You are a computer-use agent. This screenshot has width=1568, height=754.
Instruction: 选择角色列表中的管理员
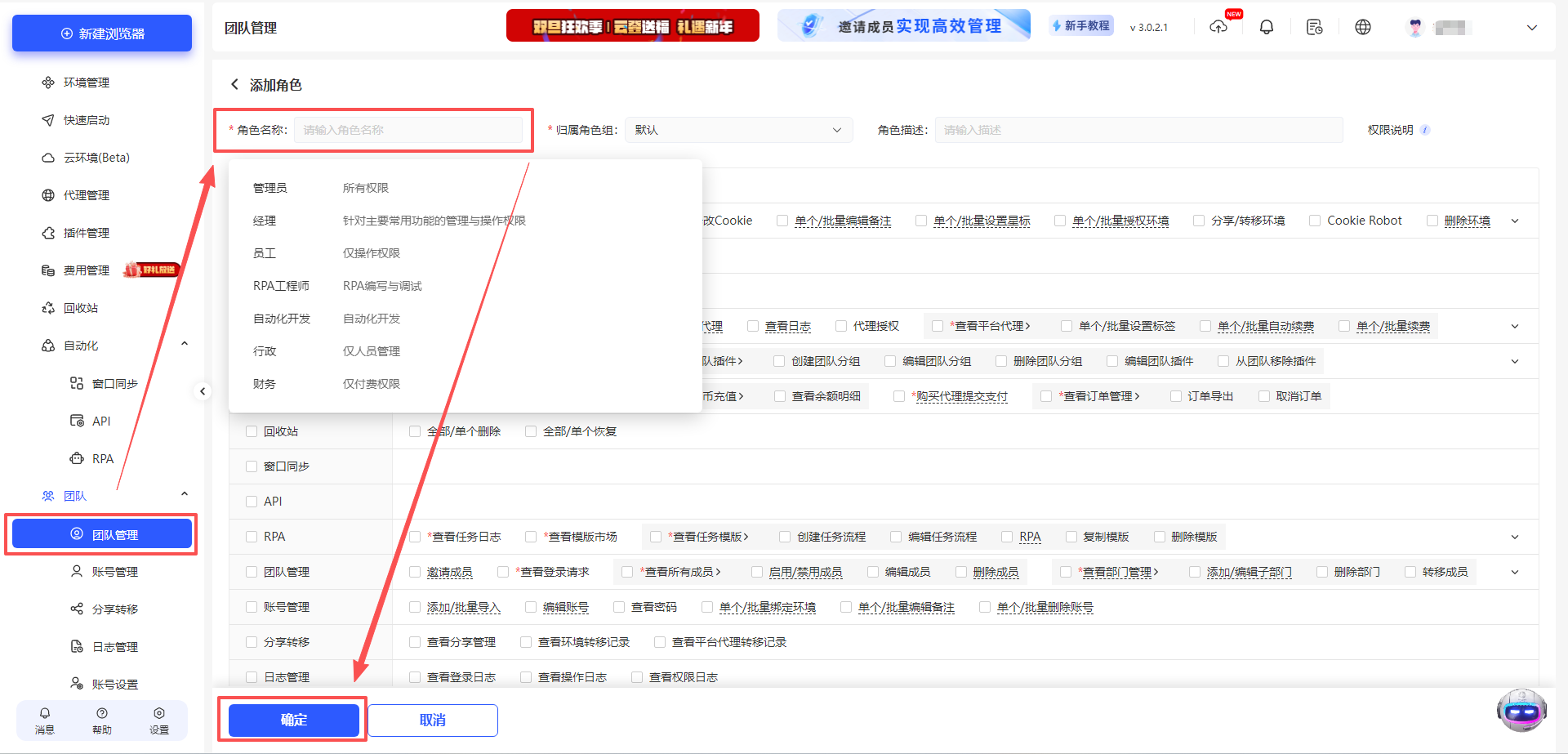pyautogui.click(x=270, y=187)
